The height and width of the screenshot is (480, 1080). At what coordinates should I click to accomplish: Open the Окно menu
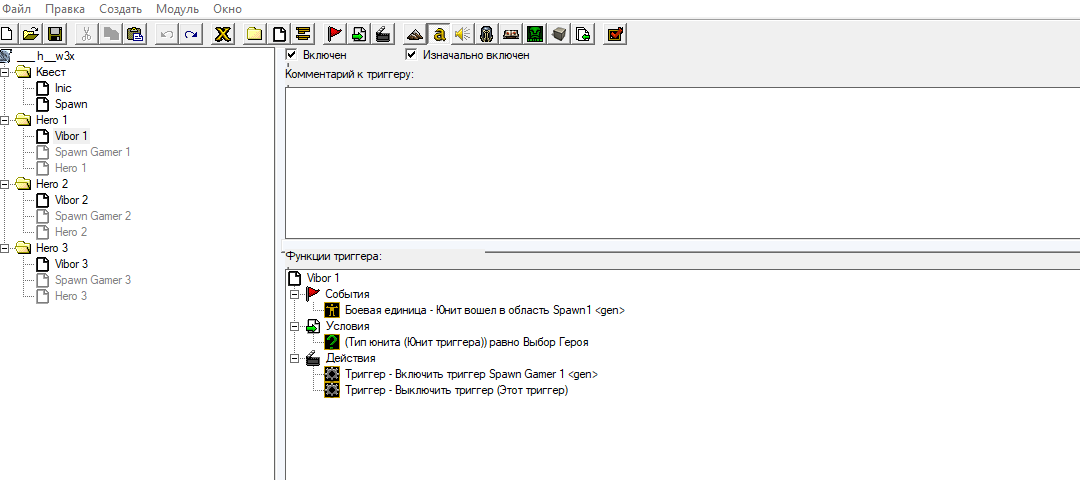(x=227, y=9)
